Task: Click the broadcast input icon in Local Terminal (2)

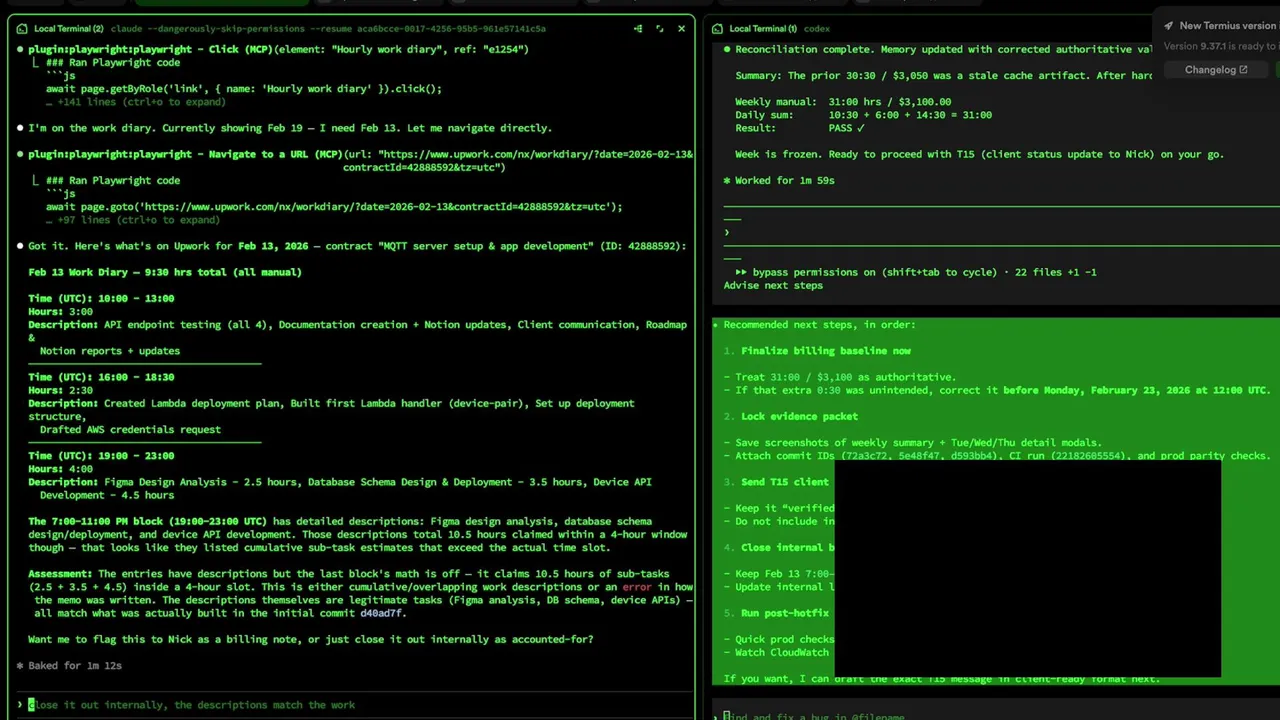Action: 638,28
